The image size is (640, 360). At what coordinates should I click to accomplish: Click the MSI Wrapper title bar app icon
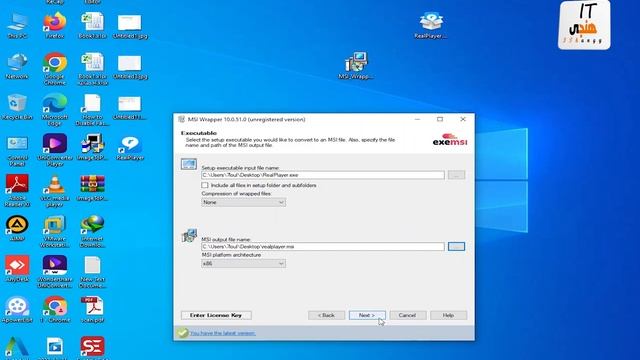(181, 119)
